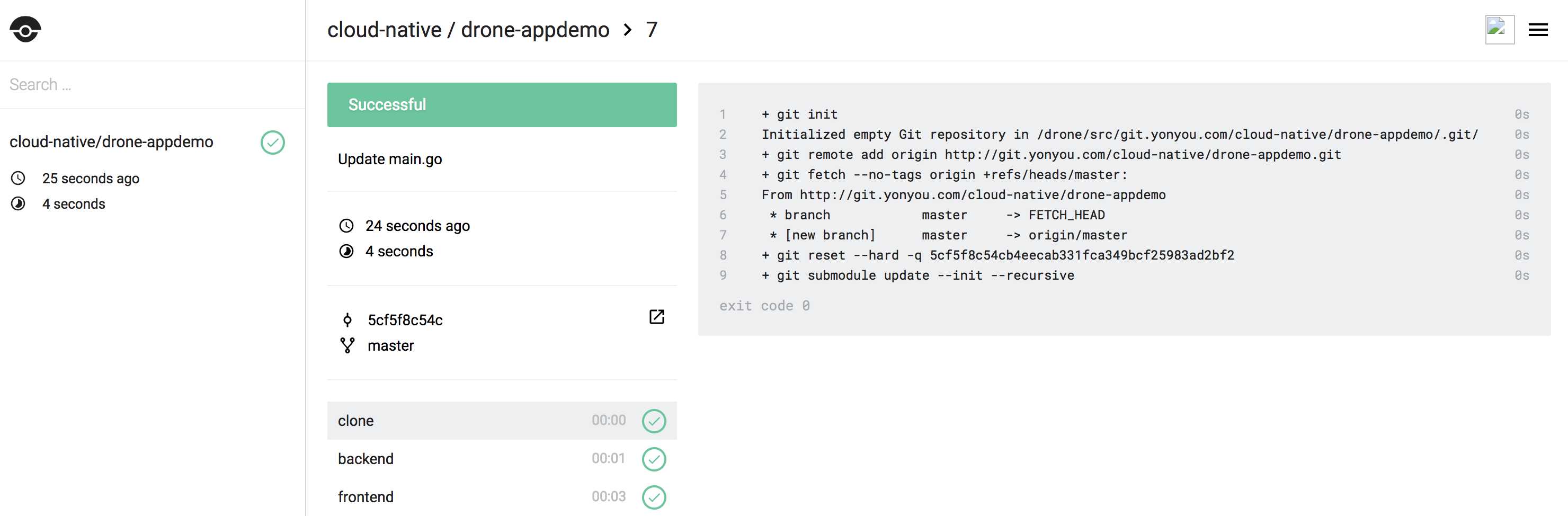1568x516 pixels.
Task: Click clone step success check icon
Action: click(654, 421)
